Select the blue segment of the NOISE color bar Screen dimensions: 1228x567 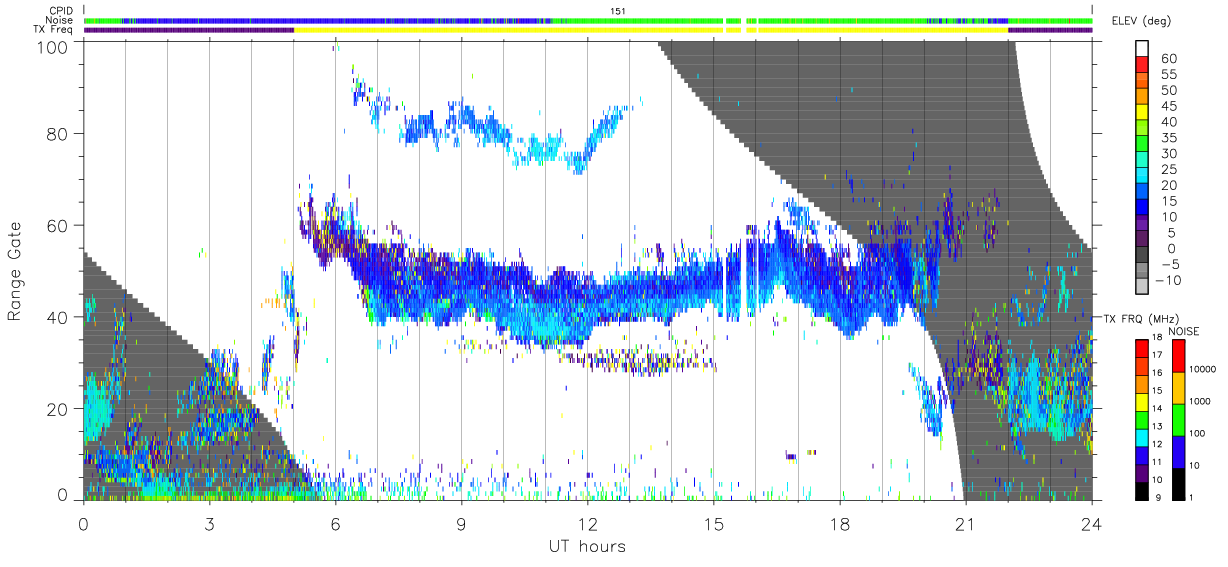tap(1179, 451)
